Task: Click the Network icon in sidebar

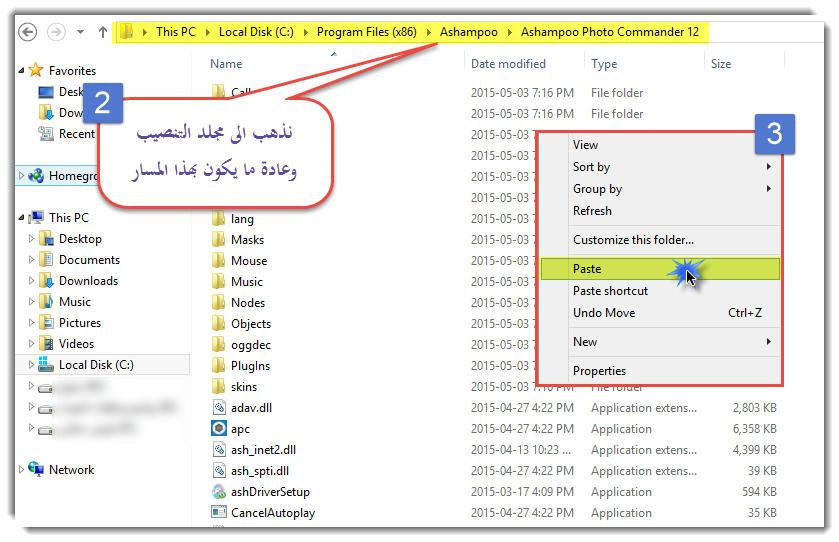Action: 36,469
